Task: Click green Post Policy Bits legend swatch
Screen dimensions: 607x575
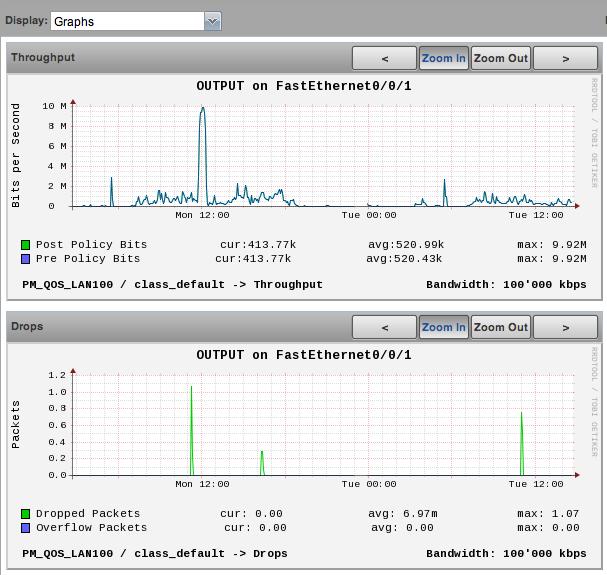Action: point(26,245)
